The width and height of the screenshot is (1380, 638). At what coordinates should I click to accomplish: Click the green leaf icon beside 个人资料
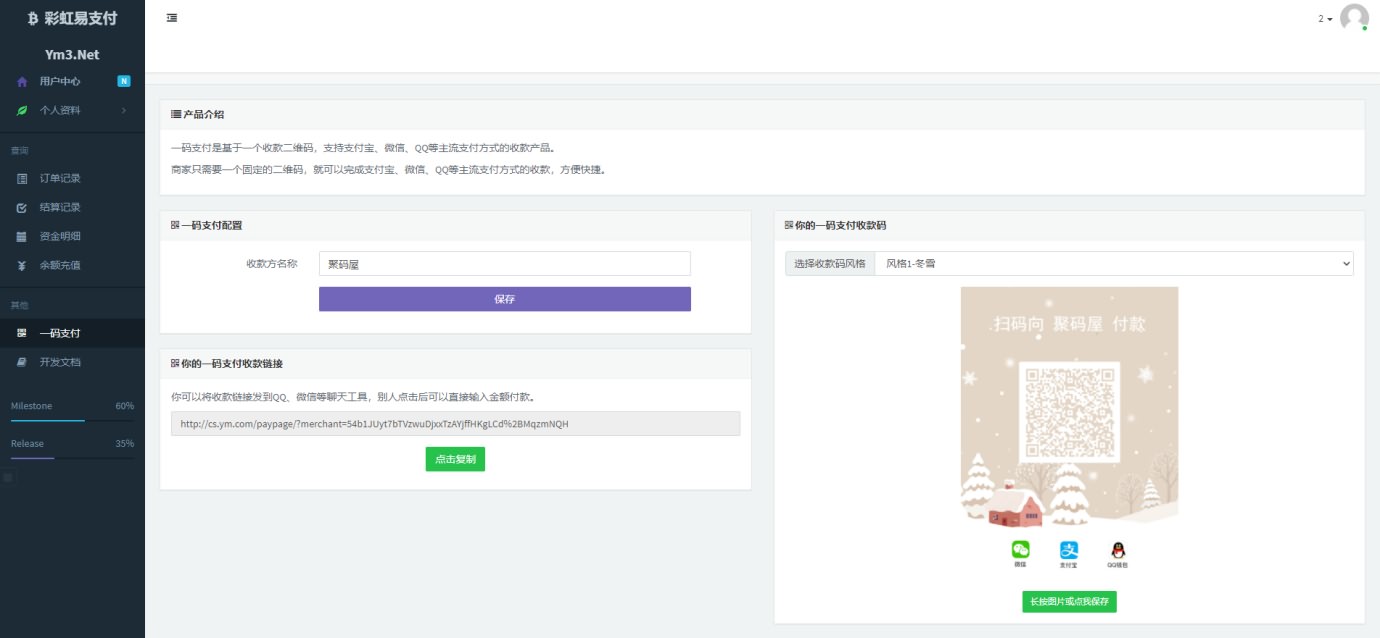22,110
